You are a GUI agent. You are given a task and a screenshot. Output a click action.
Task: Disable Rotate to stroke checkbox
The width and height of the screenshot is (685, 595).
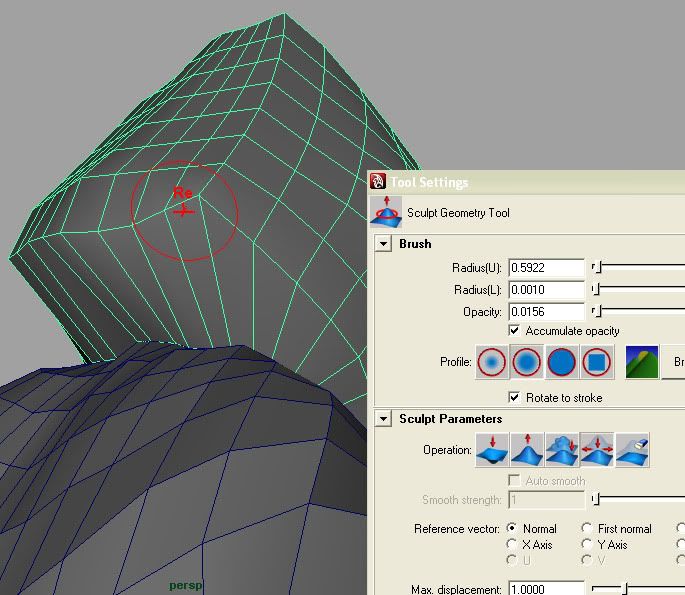click(515, 397)
